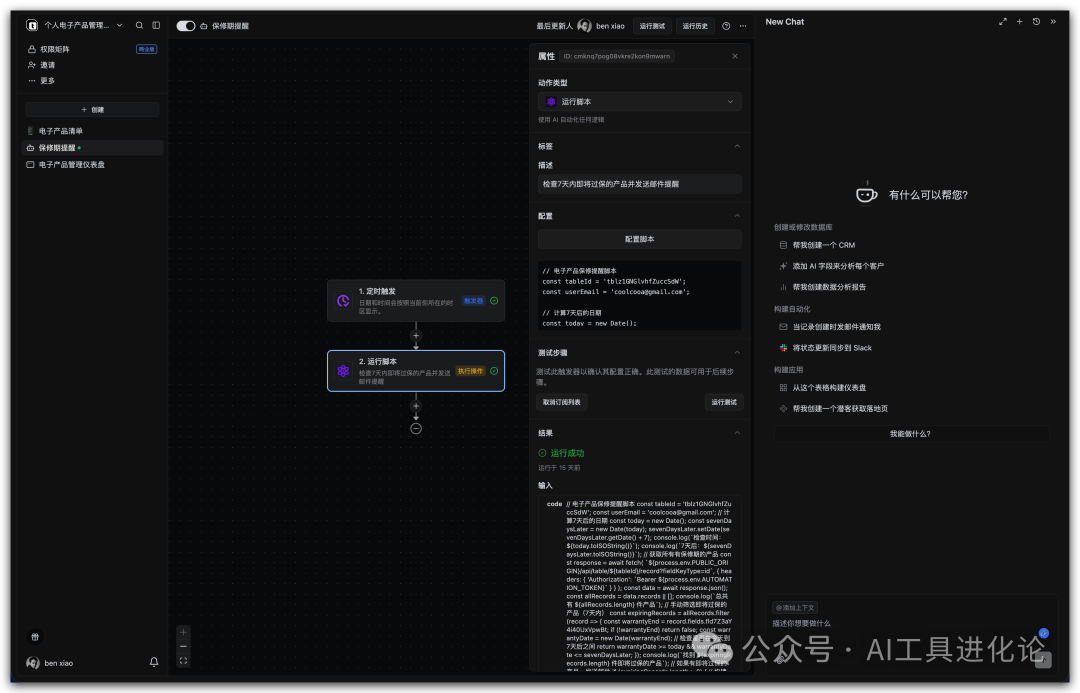This screenshot has height=693, width=1080.
Task: Open chat history via the clock icon
Action: [x=1036, y=21]
